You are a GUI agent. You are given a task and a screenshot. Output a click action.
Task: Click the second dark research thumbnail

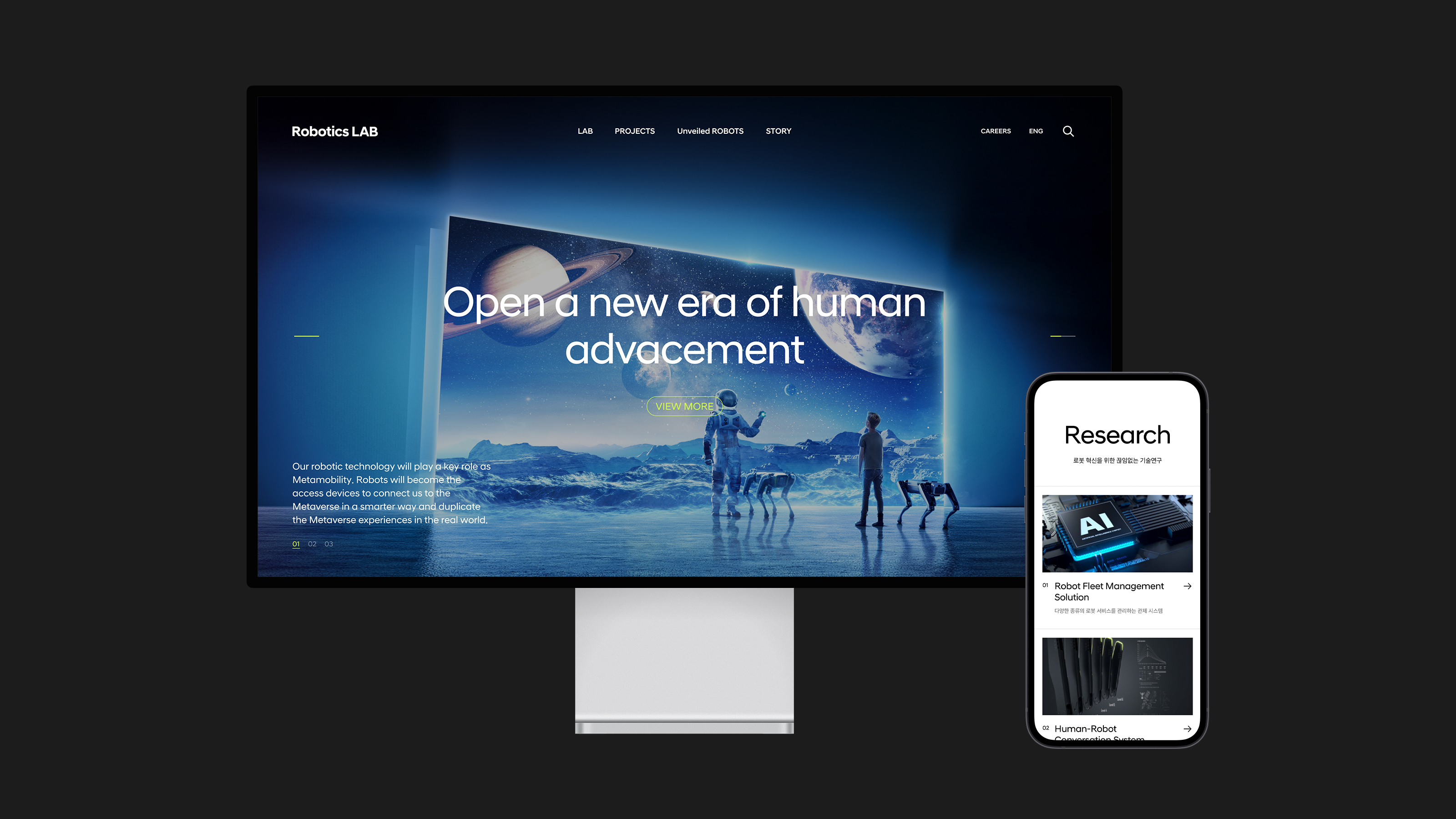pos(1116,676)
